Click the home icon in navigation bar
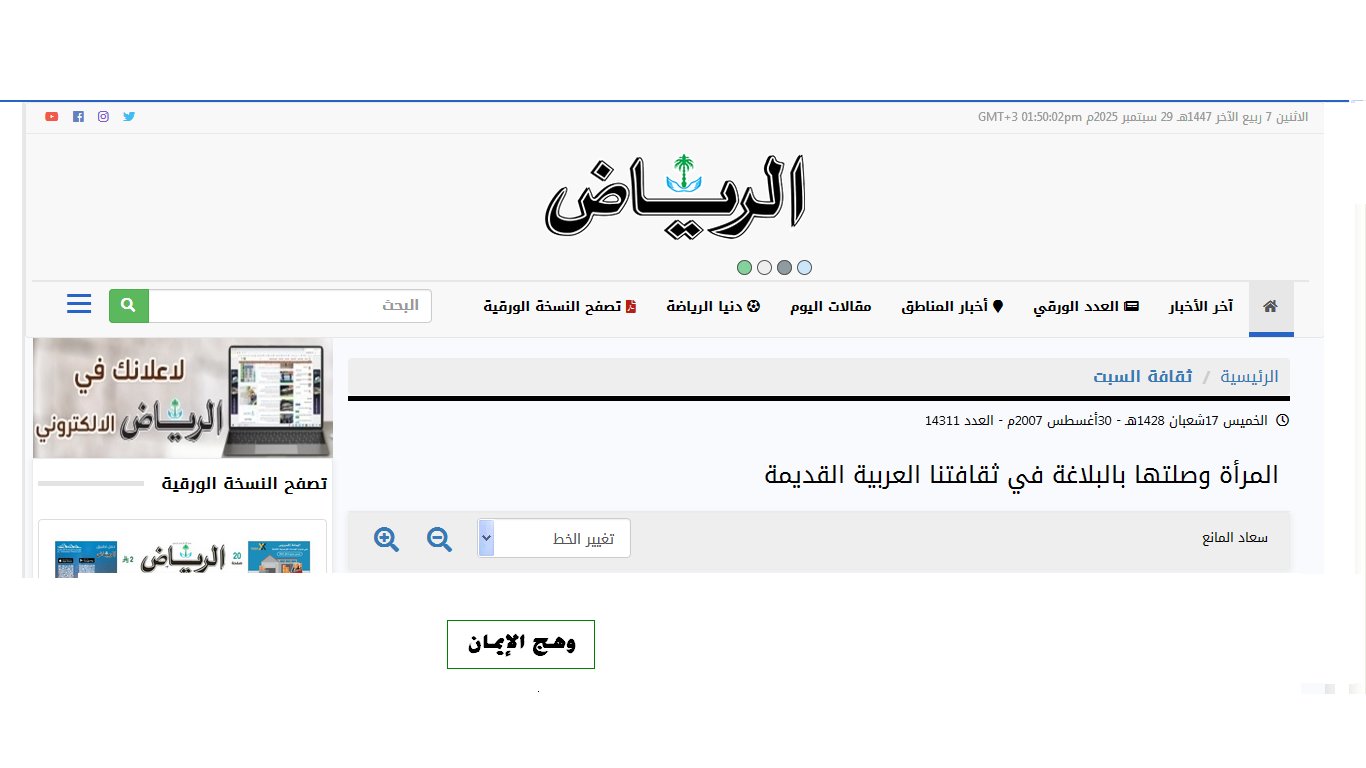The height and width of the screenshot is (768, 1366). click(1270, 307)
